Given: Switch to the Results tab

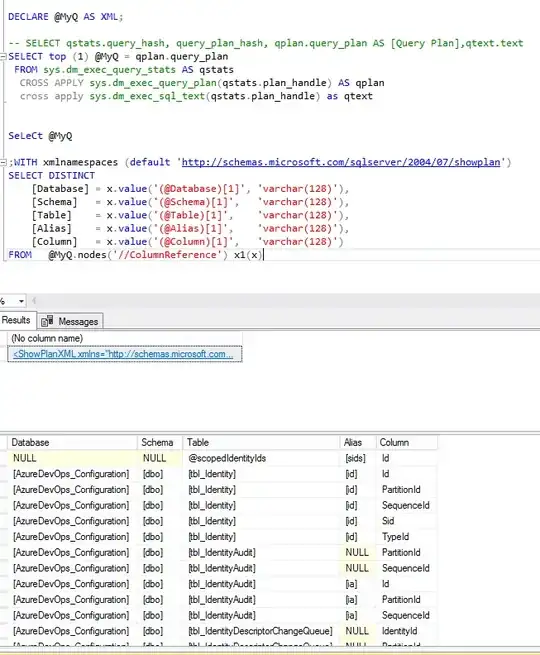Looking at the screenshot, I should pos(17,320).
